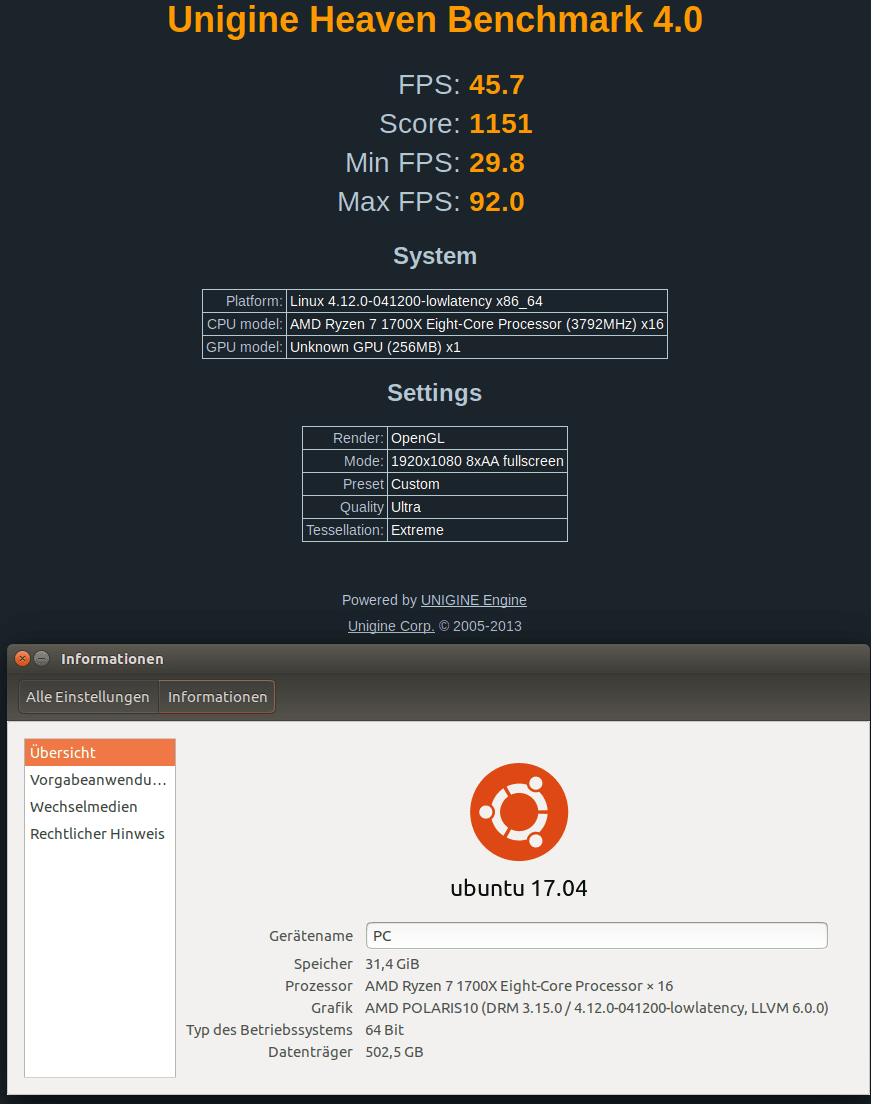871x1104 pixels.
Task: Click the ubuntu 17.04 version text
Action: (x=519, y=888)
